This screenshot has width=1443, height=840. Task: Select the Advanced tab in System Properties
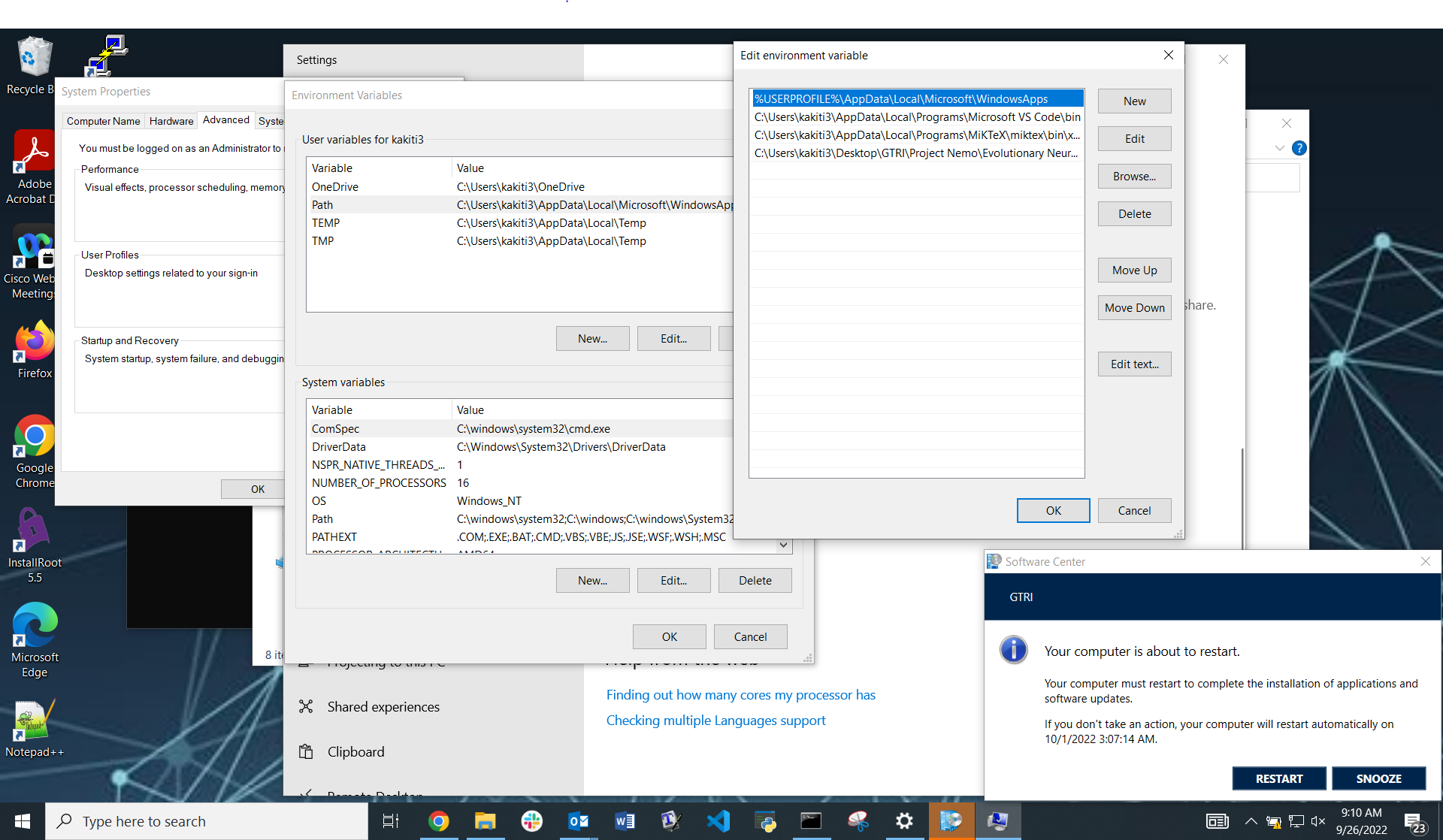point(225,119)
